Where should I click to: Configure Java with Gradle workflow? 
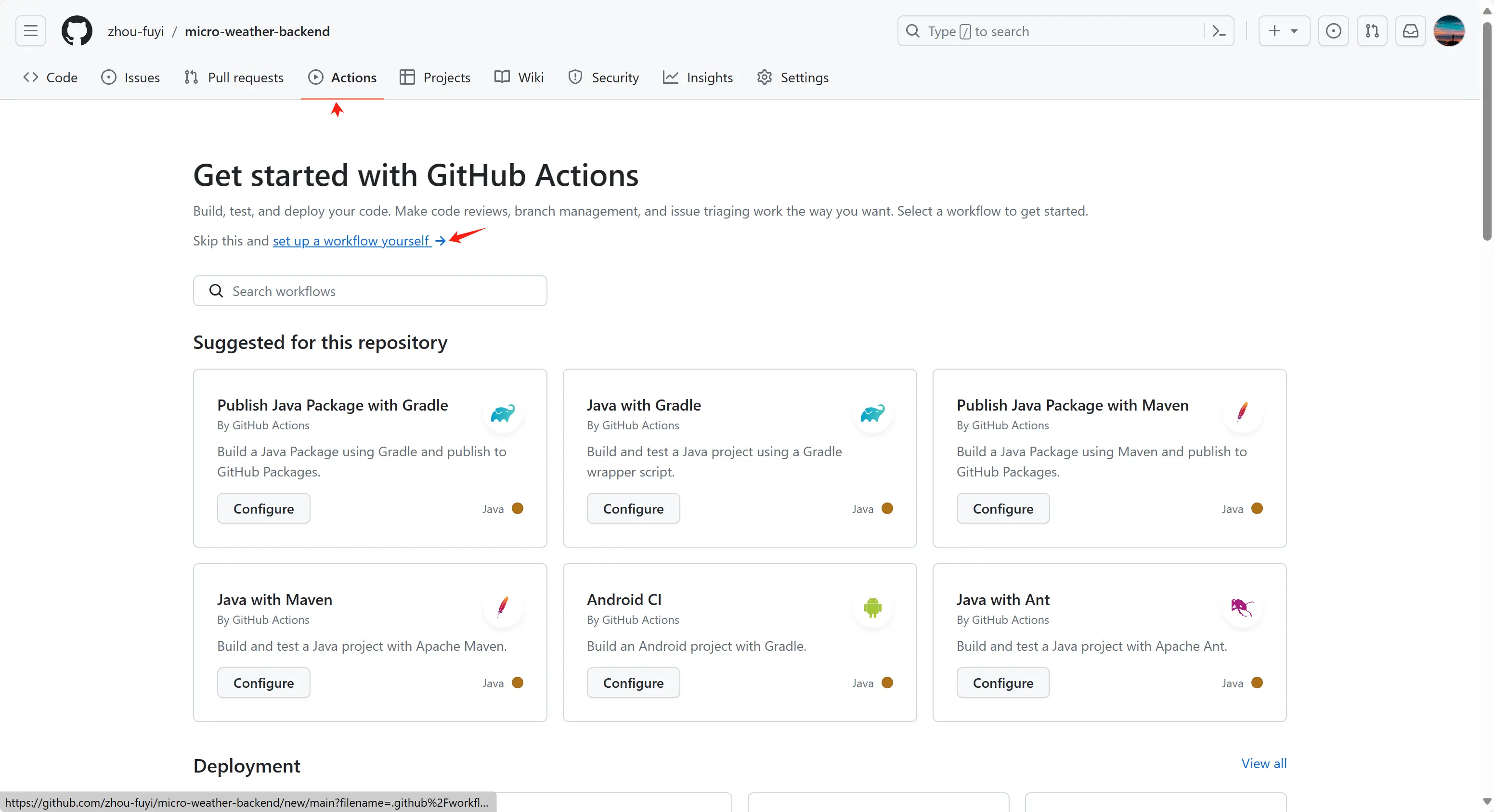633,508
